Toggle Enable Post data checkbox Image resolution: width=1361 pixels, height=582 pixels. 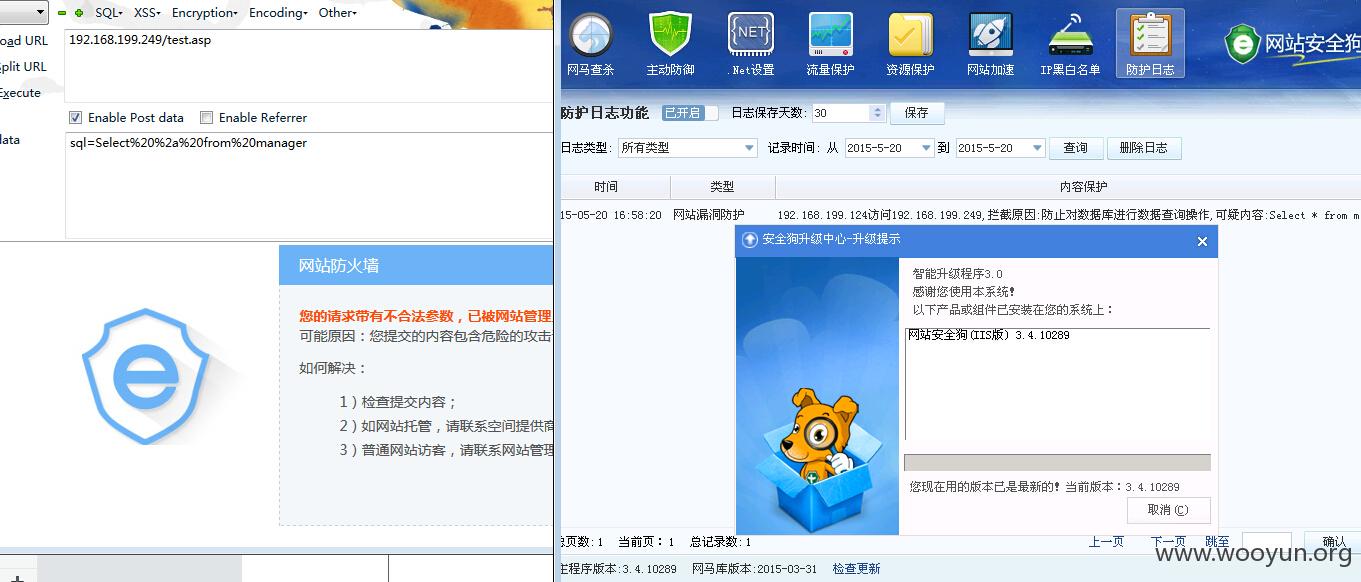point(75,117)
